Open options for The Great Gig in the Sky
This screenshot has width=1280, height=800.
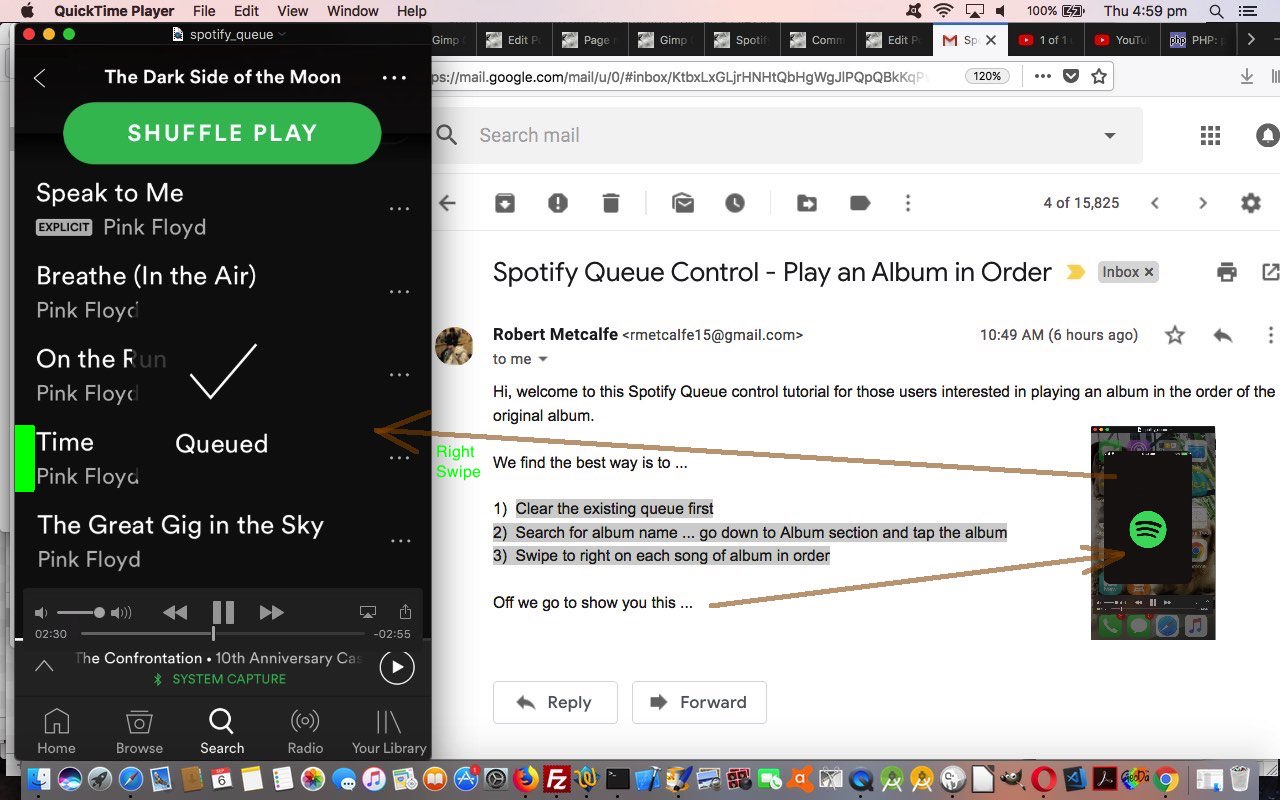[x=400, y=541]
